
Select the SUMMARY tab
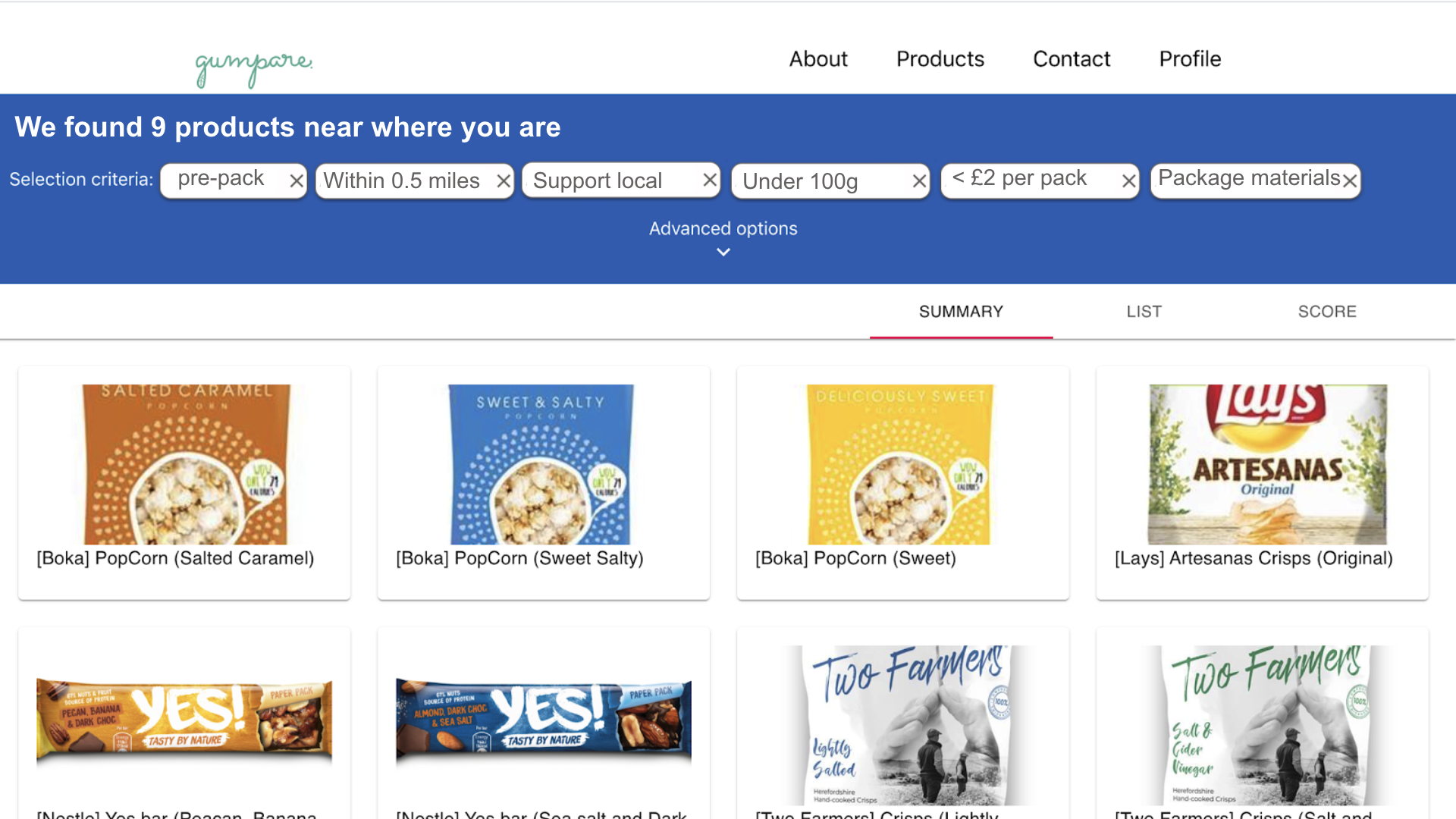coord(961,312)
